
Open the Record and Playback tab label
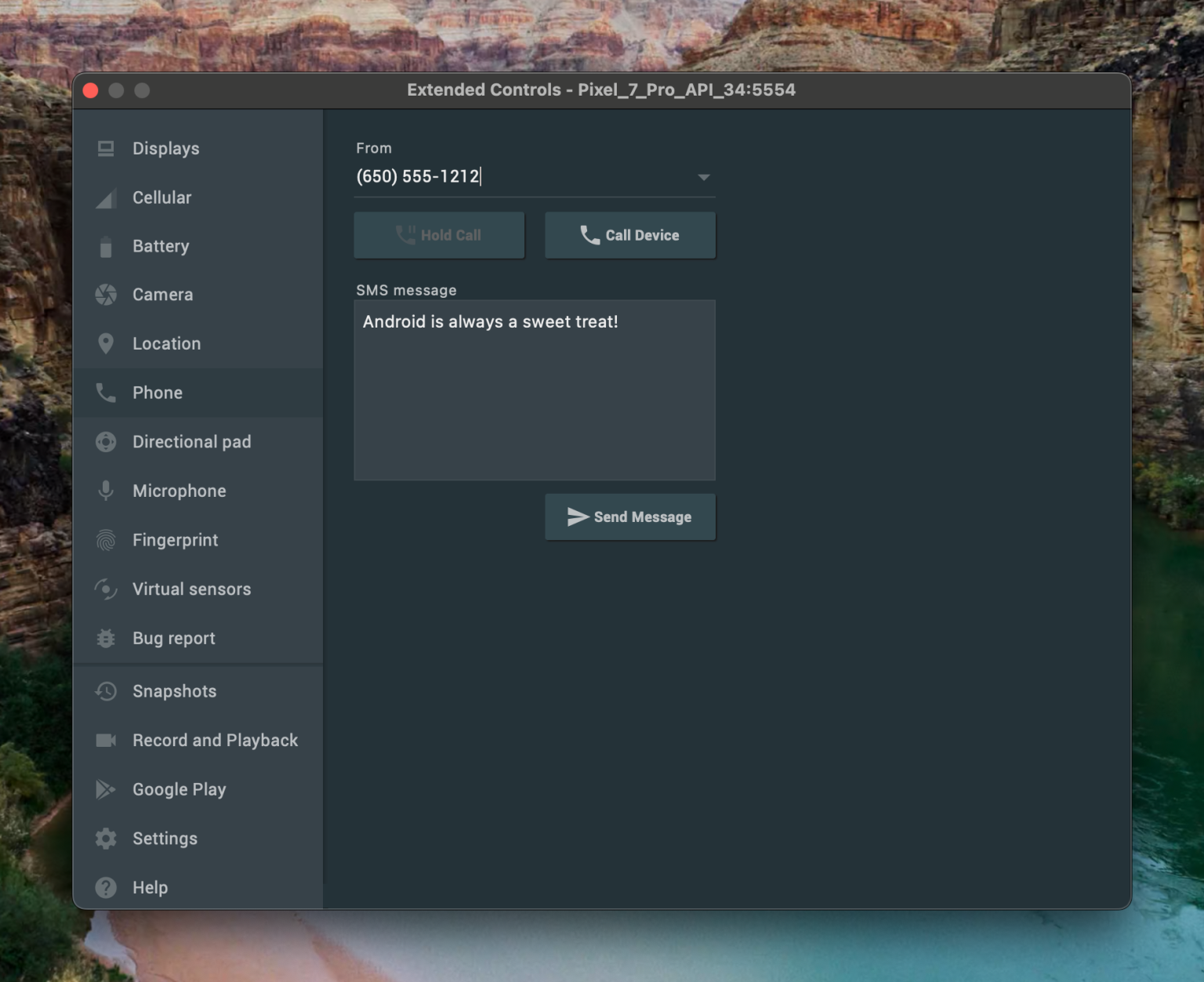point(216,741)
